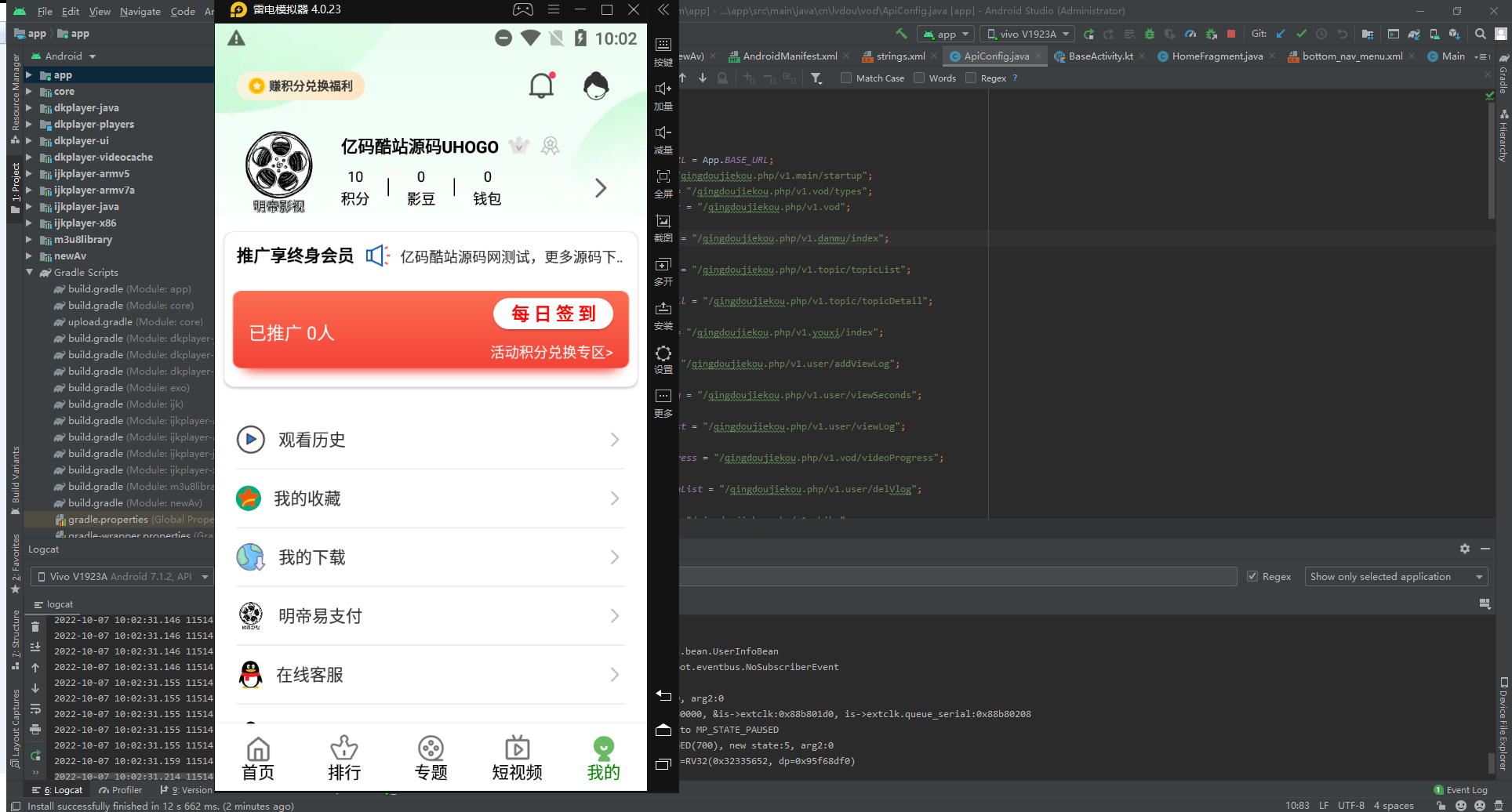This screenshot has height=812, width=1512.
Task: Expand the dkplayer-java module in project tree
Action: [29, 108]
